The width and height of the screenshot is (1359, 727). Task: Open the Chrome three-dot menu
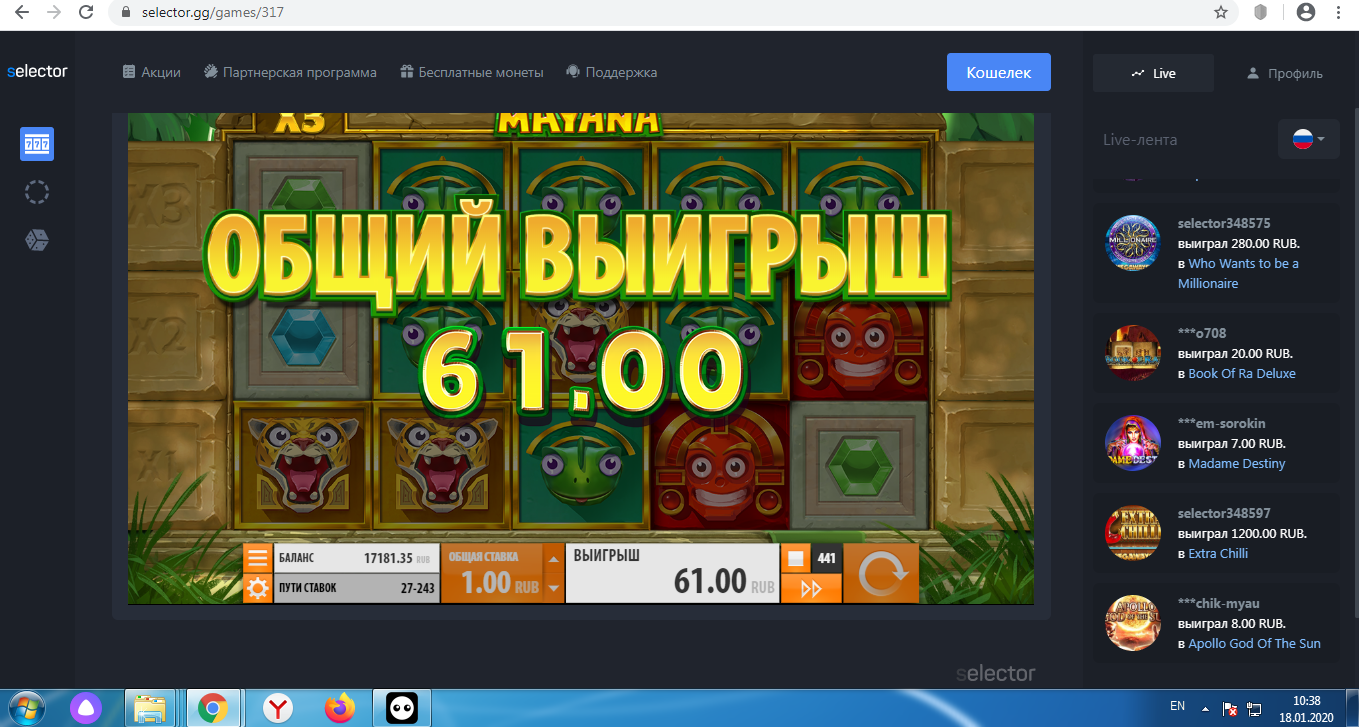coord(1339,12)
